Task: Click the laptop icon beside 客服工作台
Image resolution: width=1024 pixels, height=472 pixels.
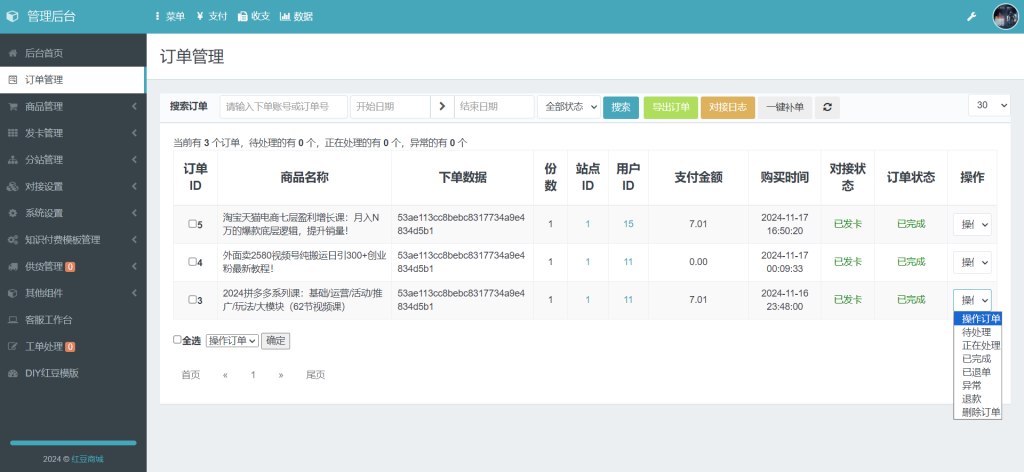Action: pos(12,320)
